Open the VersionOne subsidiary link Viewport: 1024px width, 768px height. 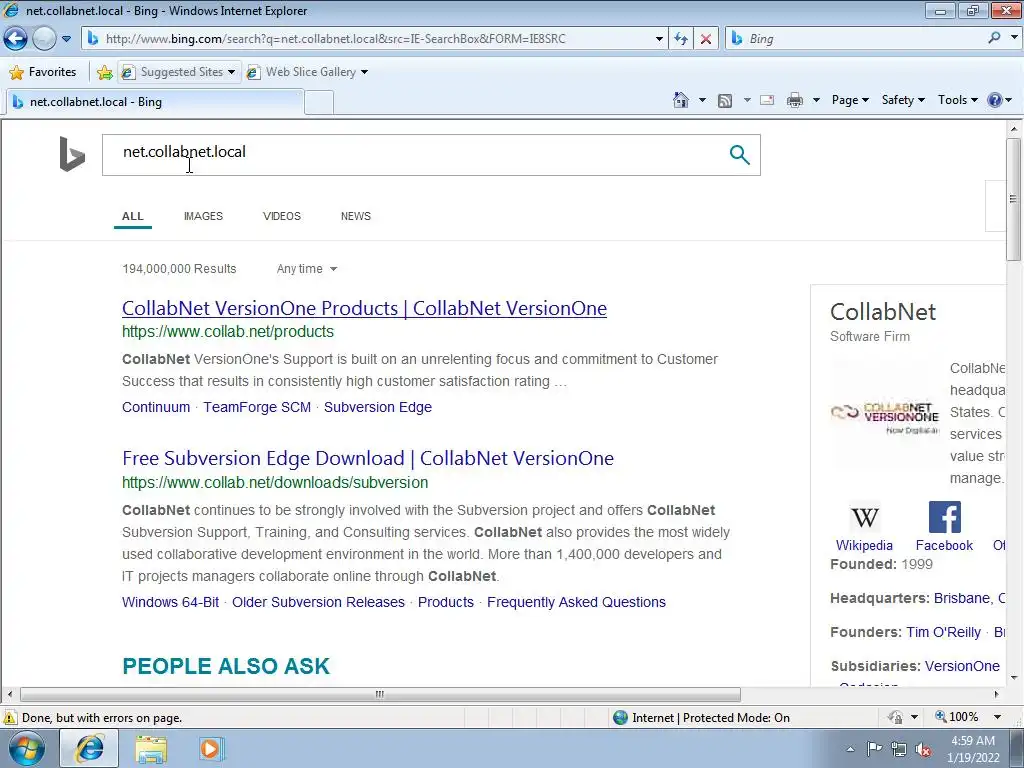tap(962, 666)
